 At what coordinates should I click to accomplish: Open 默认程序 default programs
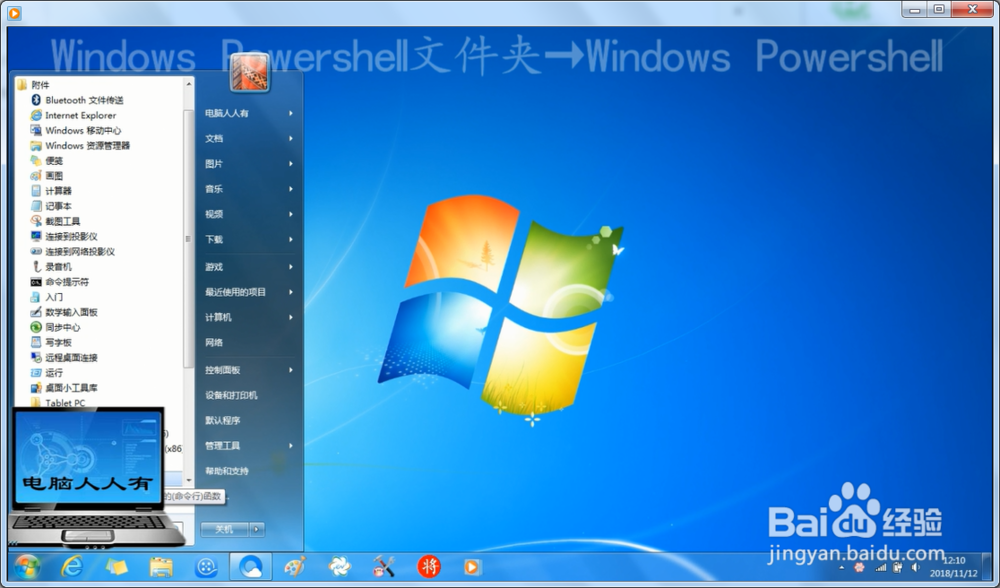(223, 420)
